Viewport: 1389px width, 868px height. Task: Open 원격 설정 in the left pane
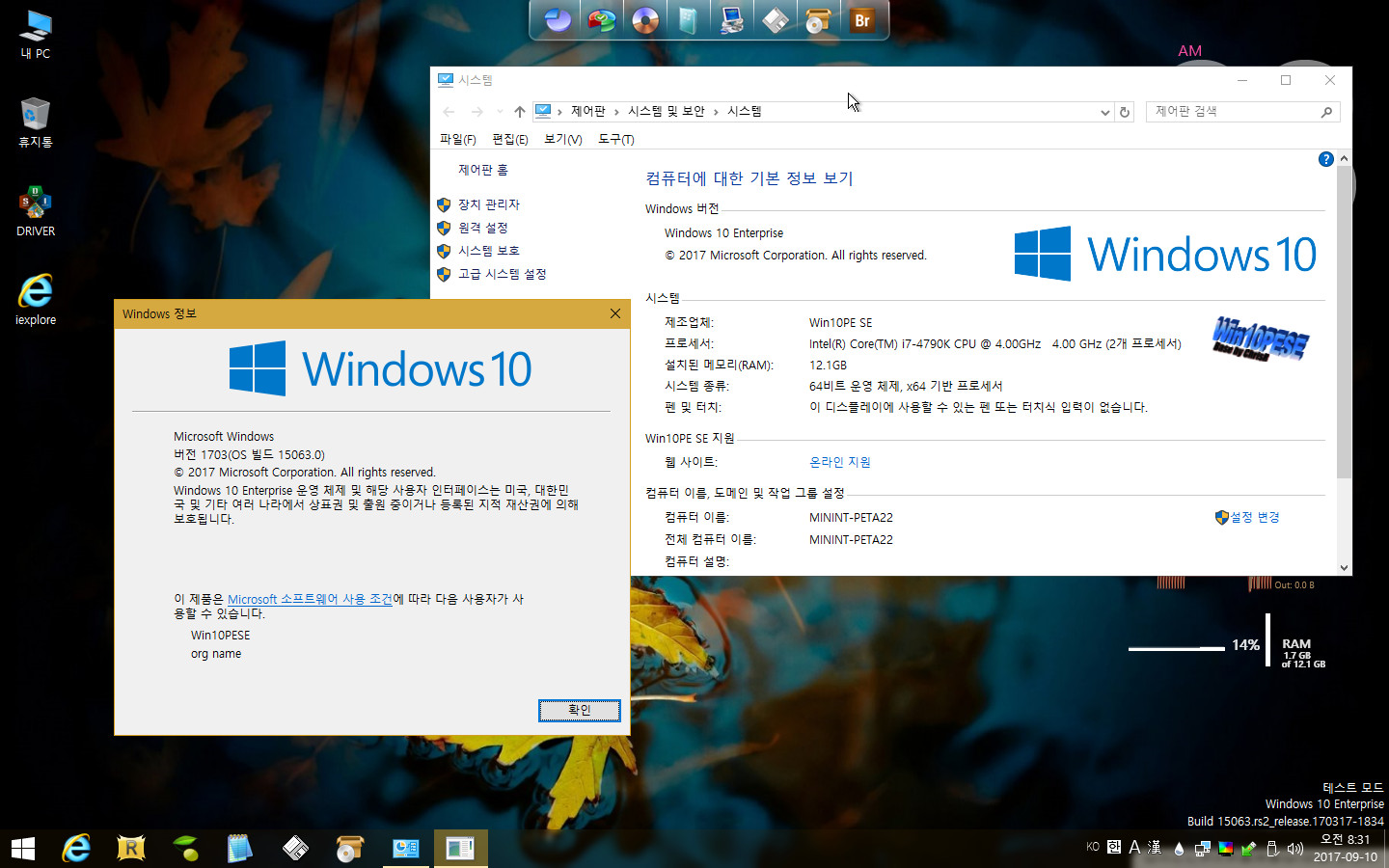(482, 228)
